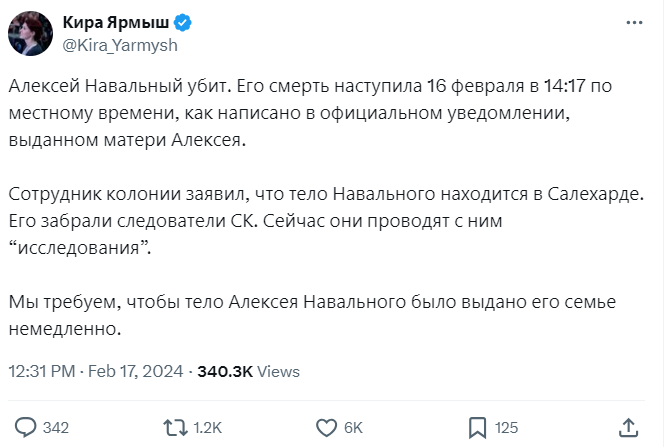View the 340.3K Views analytics
The image size is (667, 447).
(248, 371)
